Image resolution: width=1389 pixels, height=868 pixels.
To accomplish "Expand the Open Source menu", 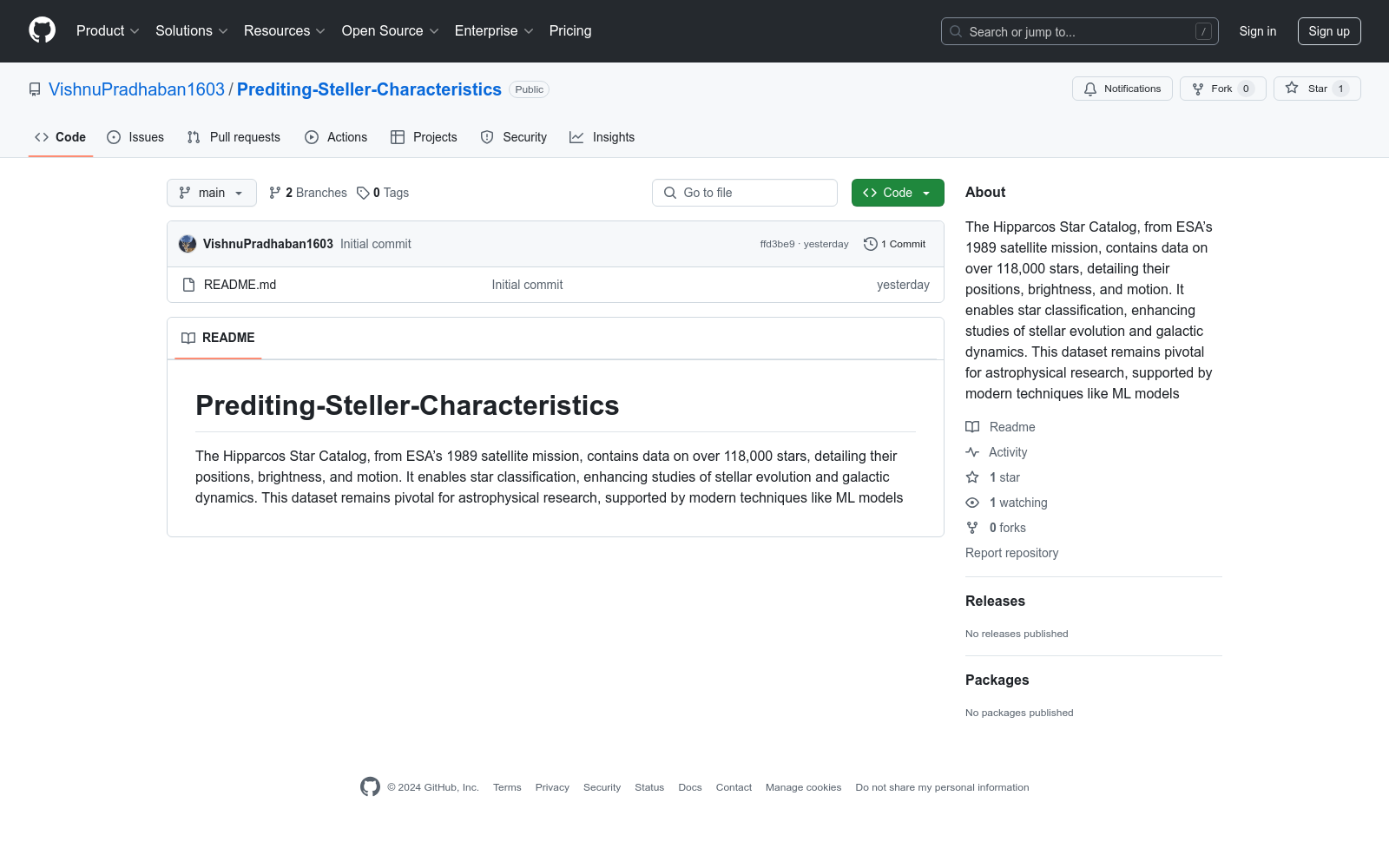I will pyautogui.click(x=391, y=31).
